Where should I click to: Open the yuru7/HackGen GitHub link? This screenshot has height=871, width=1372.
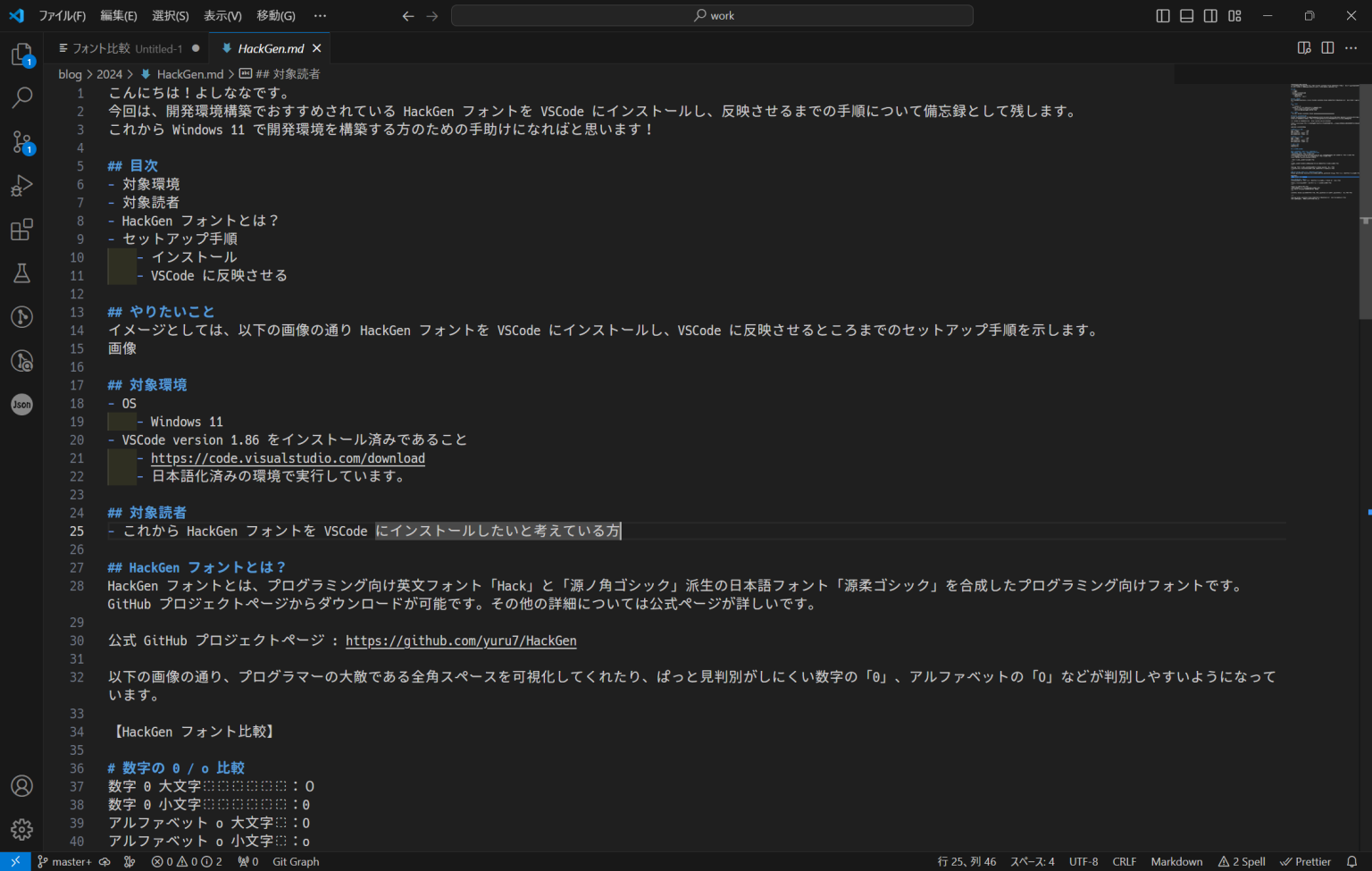(x=461, y=641)
